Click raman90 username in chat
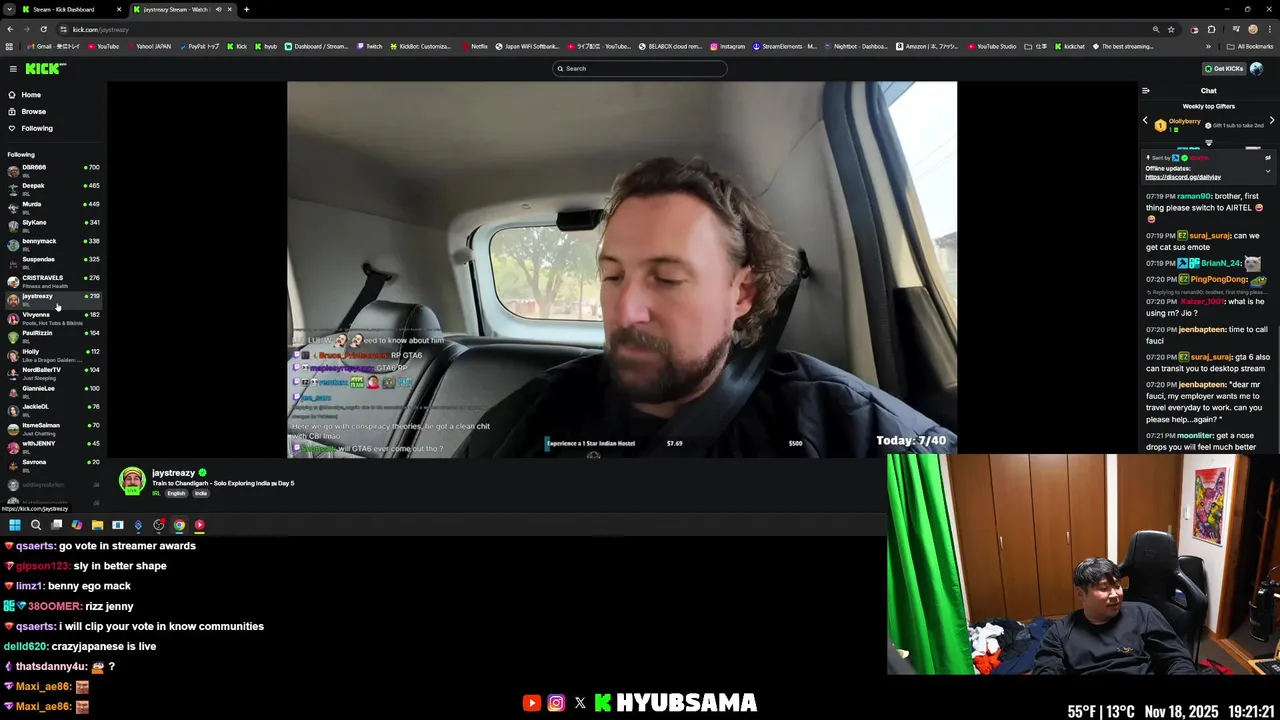 pyautogui.click(x=1194, y=197)
